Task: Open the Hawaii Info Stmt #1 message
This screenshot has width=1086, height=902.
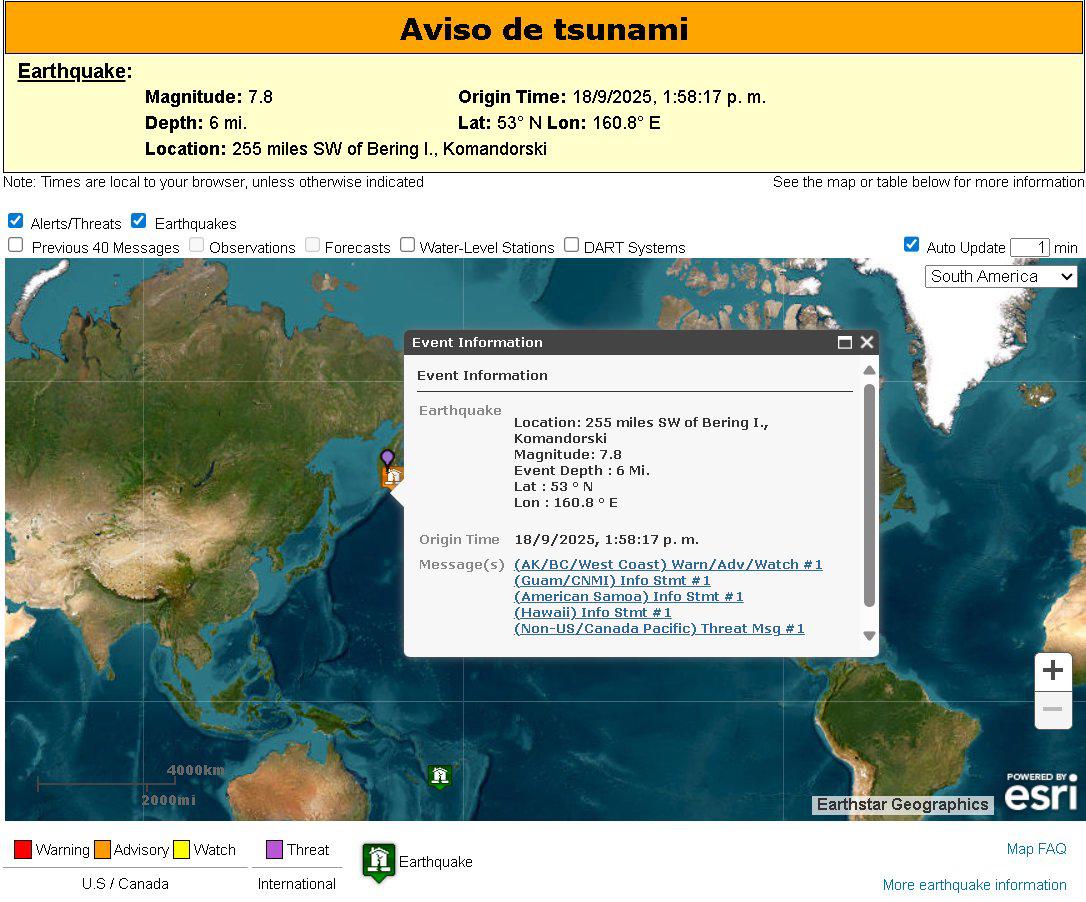Action: pos(592,613)
